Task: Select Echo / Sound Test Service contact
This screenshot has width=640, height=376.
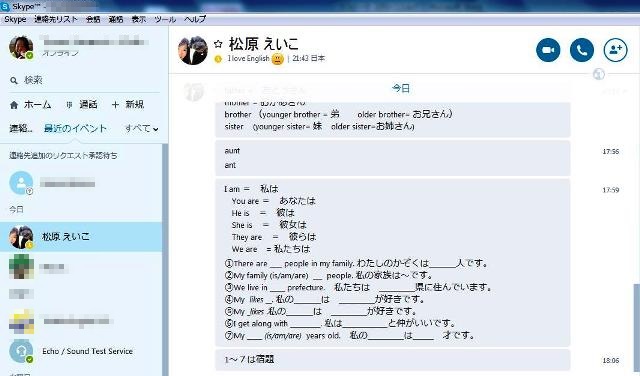Action: (81, 351)
